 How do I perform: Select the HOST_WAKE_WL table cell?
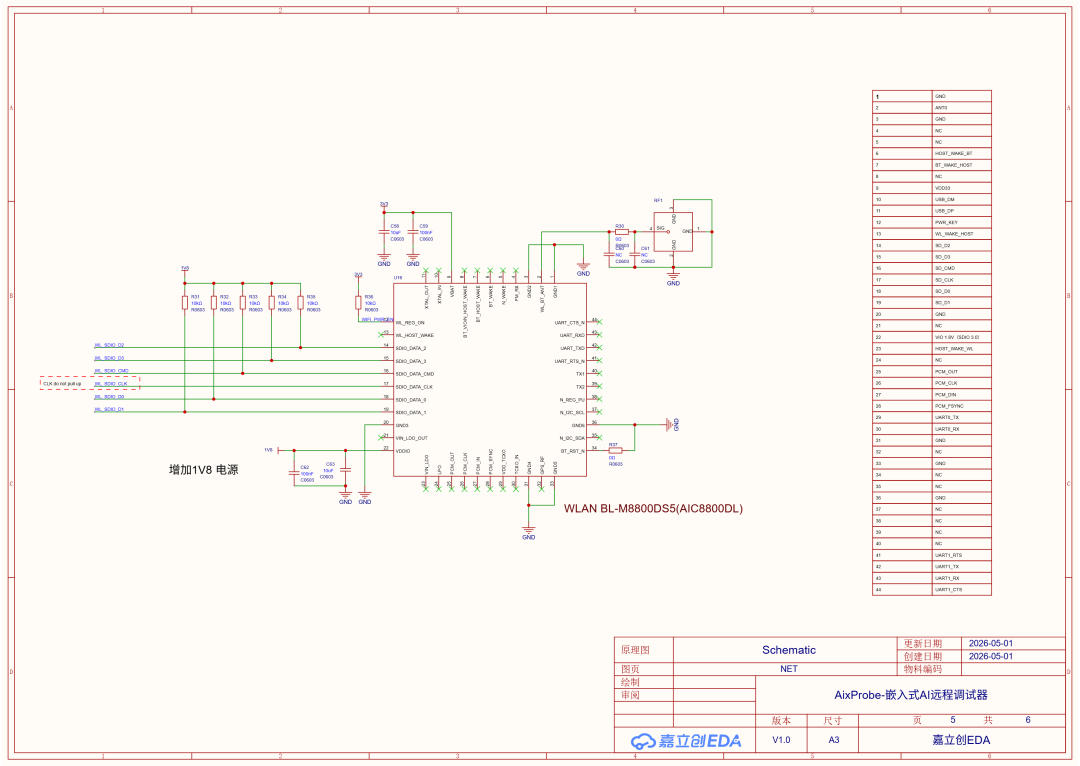pyautogui.click(x=962, y=349)
